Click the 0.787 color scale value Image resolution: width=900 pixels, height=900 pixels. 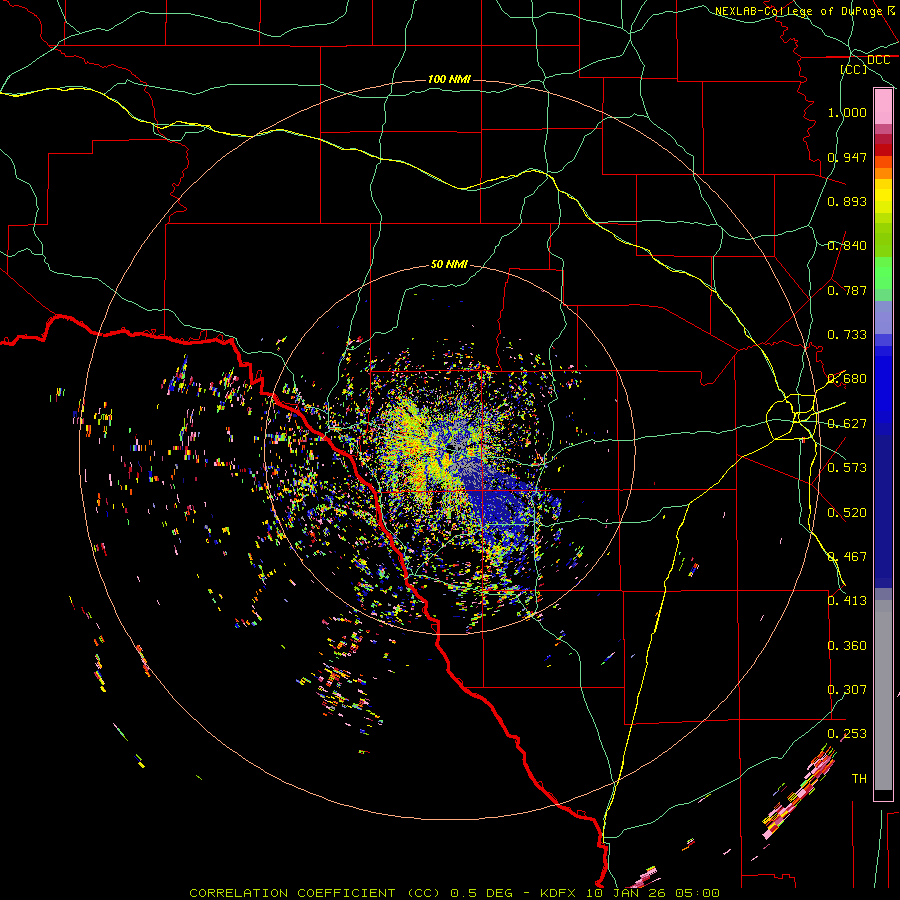[847, 290]
